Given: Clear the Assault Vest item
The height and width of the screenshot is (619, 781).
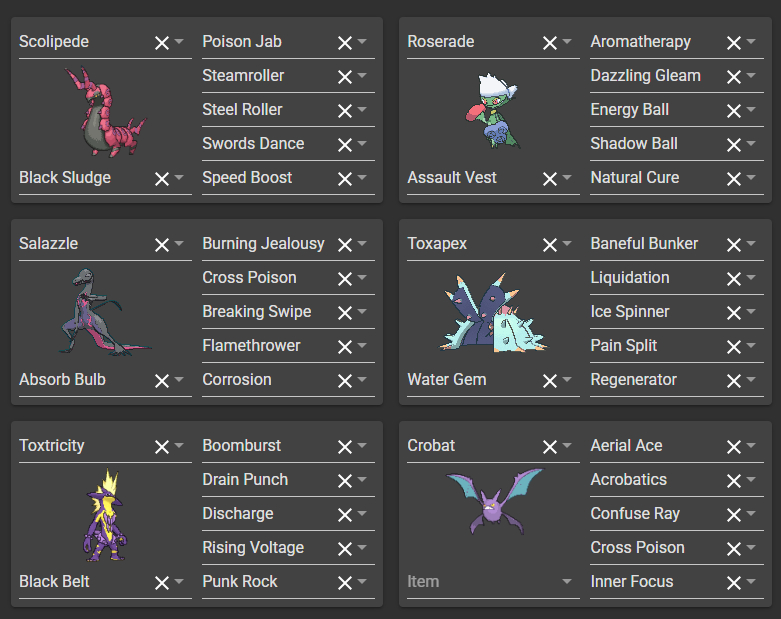Looking at the screenshot, I should pyautogui.click(x=549, y=178).
